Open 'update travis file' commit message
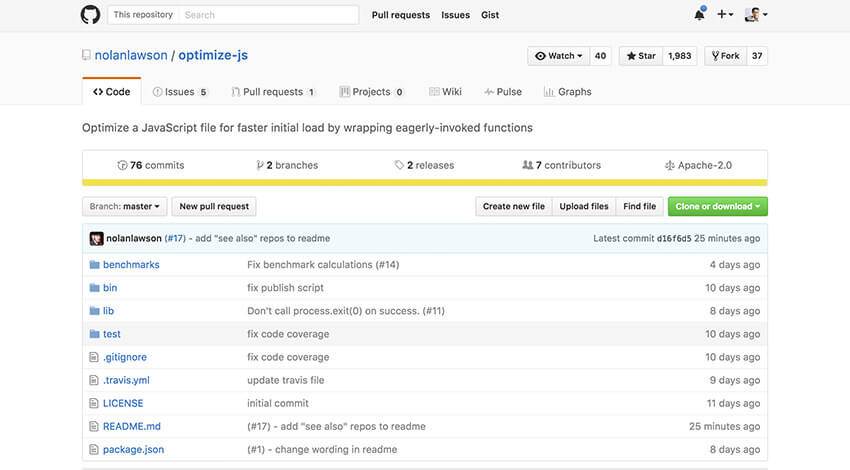The height and width of the screenshot is (470, 850). (286, 381)
